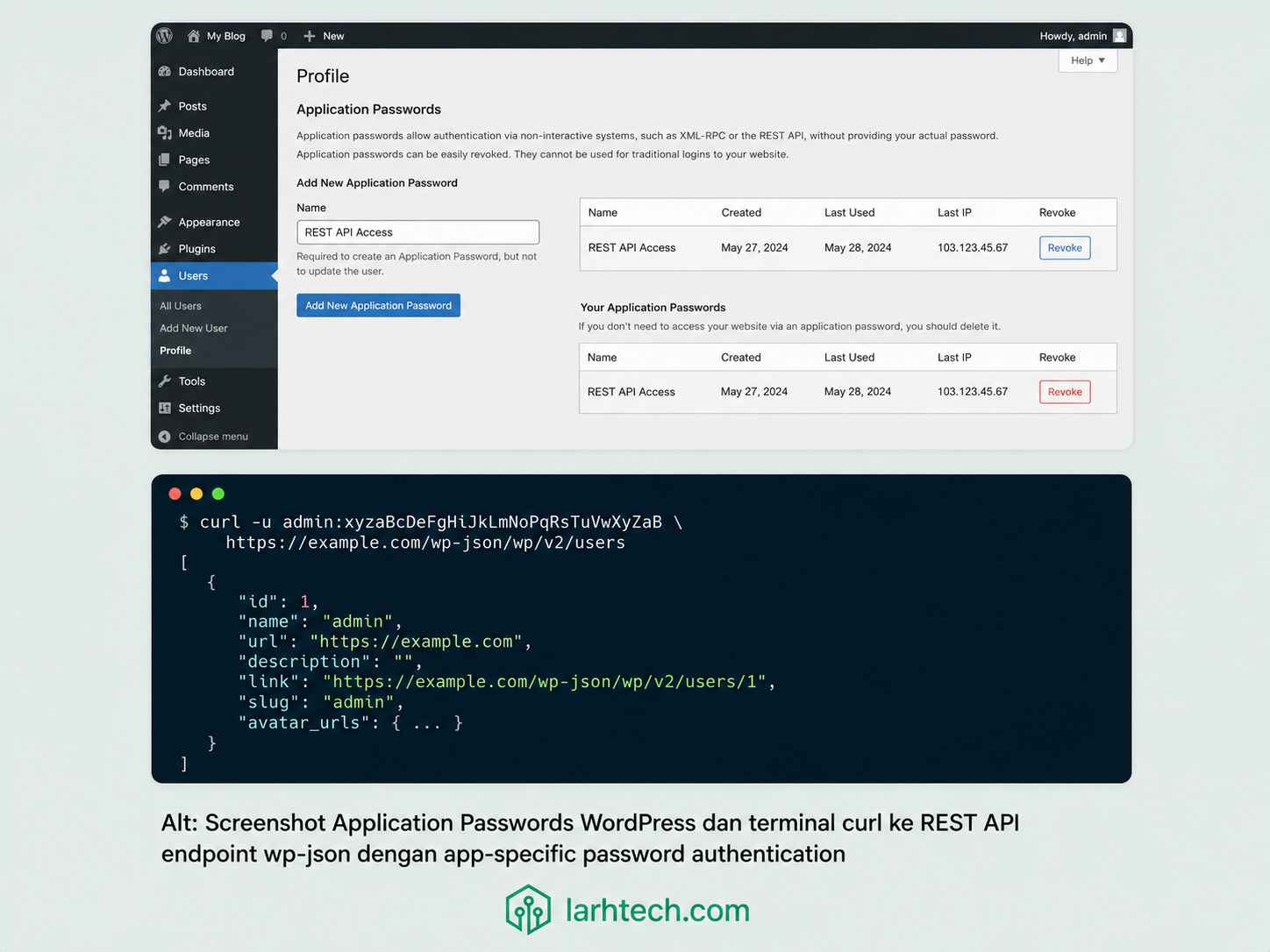Open Pages from the sidebar
The width and height of the screenshot is (1270, 952).
(x=194, y=160)
